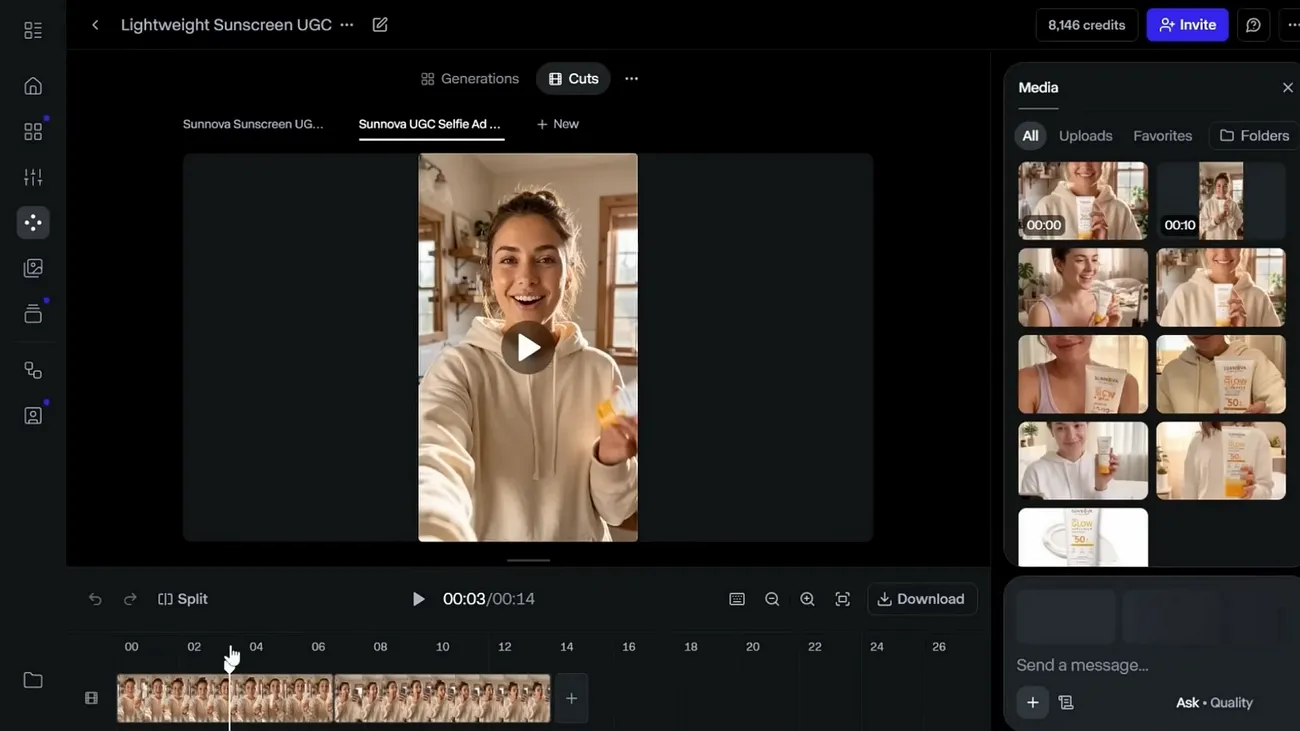The width and height of the screenshot is (1300, 731).
Task: Zoom out the timeline
Action: click(772, 599)
